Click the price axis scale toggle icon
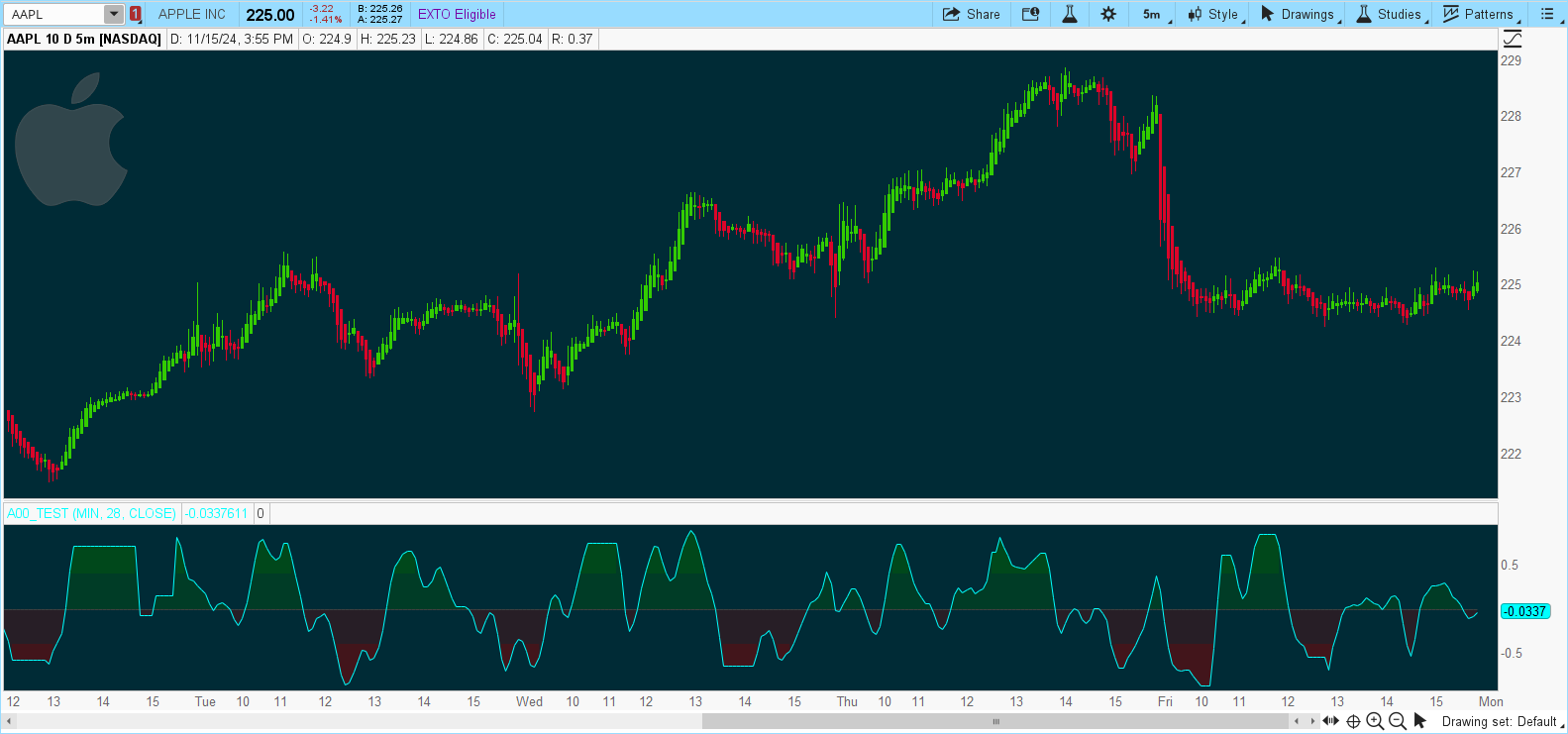1568x734 pixels. [x=1513, y=39]
